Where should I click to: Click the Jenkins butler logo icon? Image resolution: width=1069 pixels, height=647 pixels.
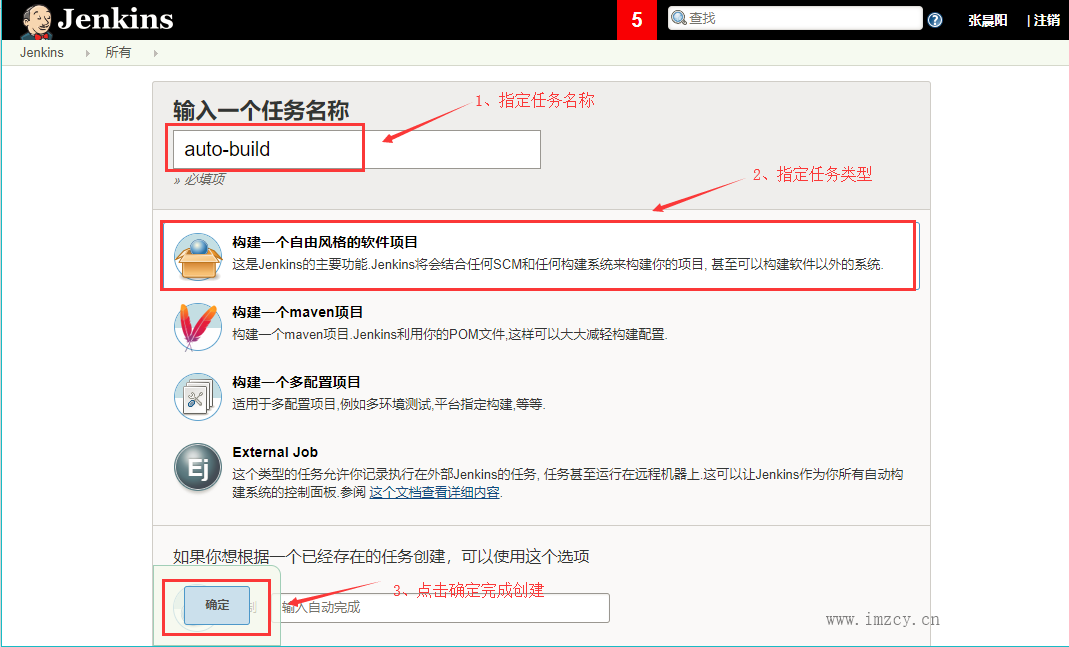[x=36, y=20]
